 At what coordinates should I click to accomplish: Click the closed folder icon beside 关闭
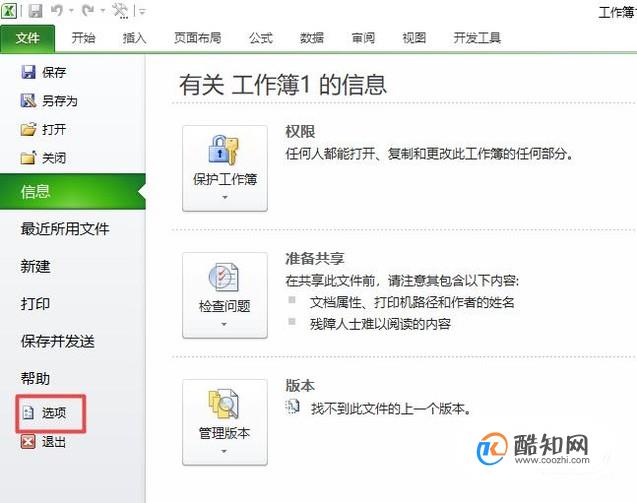[28, 158]
